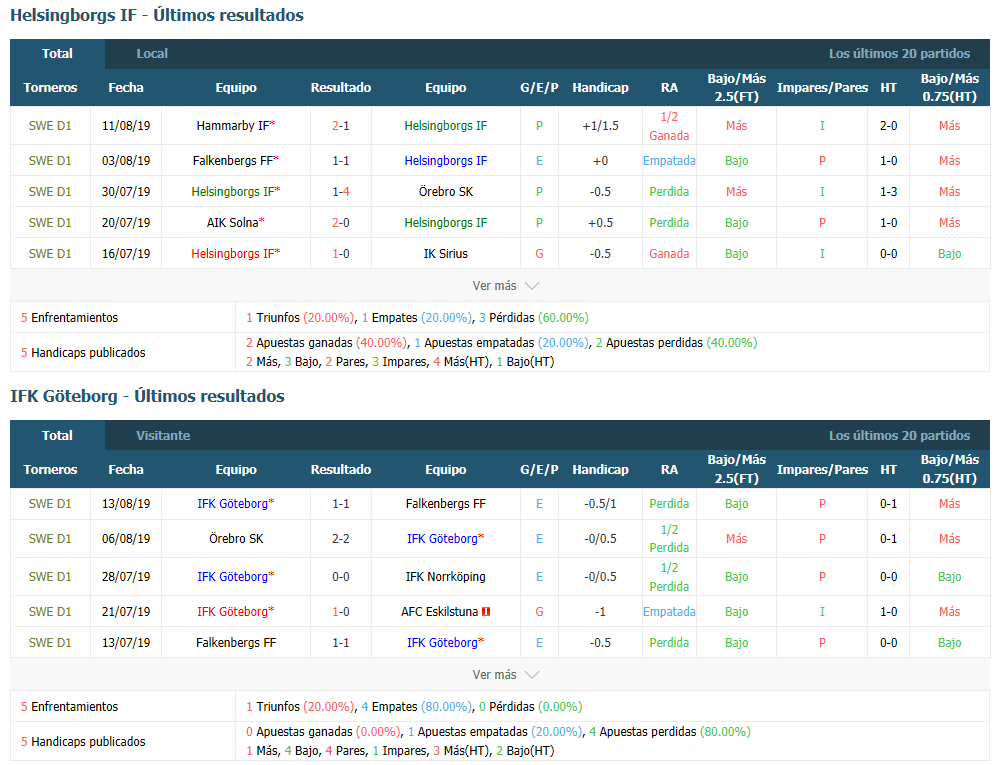
Task: Select Total tab in IFK Göteborg results
Action: 57,436
